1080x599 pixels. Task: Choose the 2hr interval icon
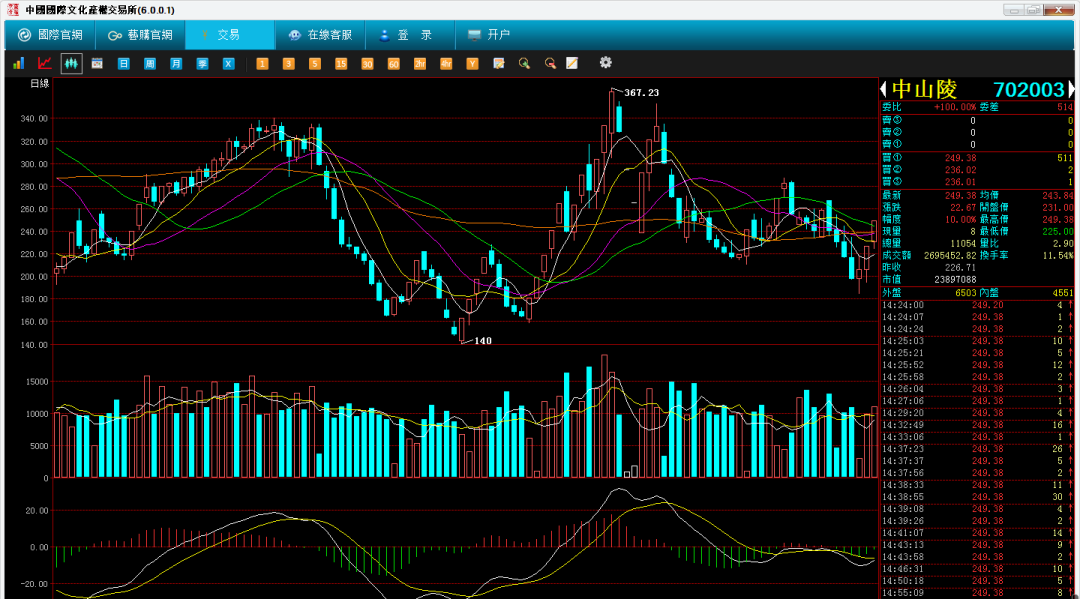(419, 63)
